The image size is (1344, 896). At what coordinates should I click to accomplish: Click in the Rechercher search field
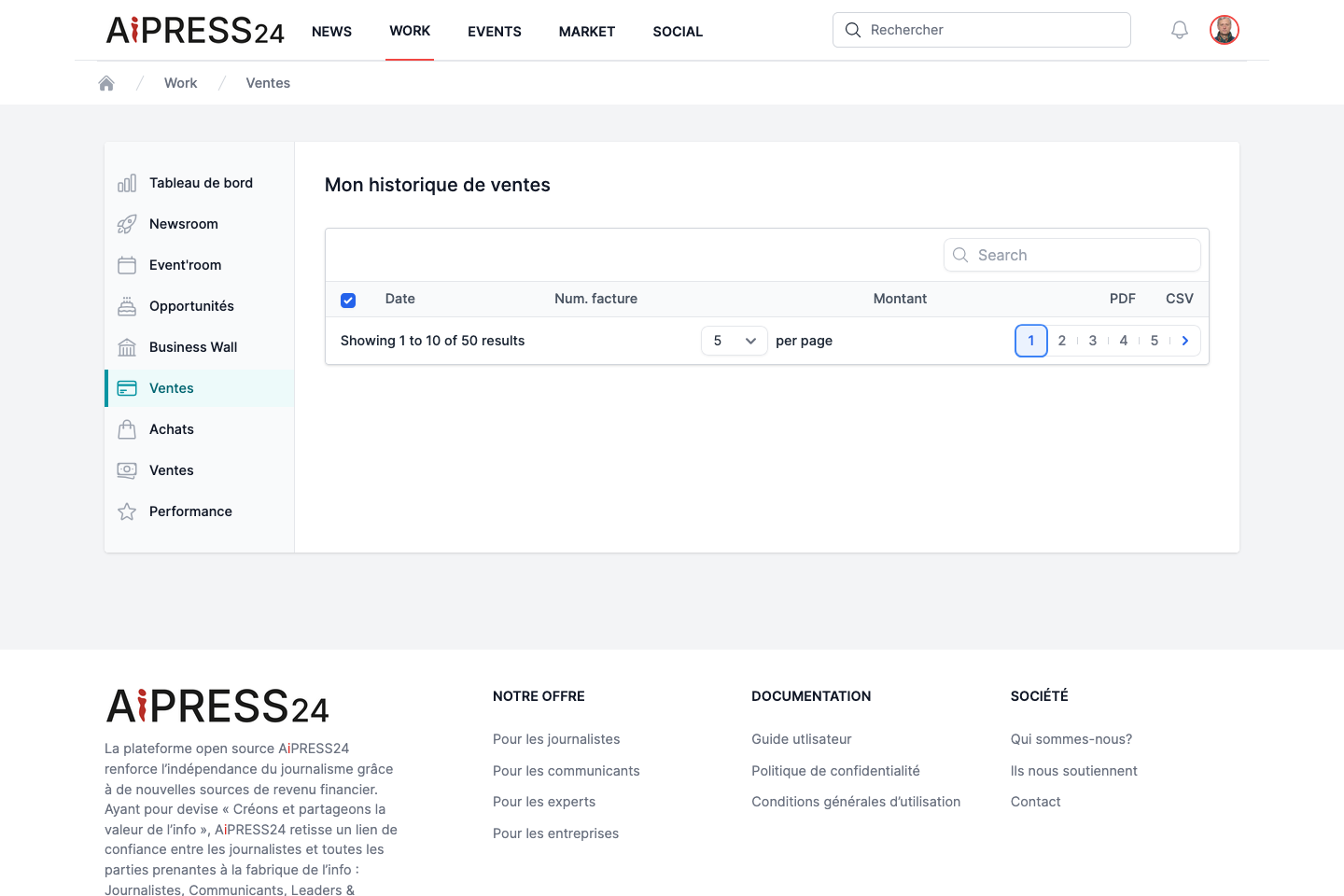(x=982, y=30)
